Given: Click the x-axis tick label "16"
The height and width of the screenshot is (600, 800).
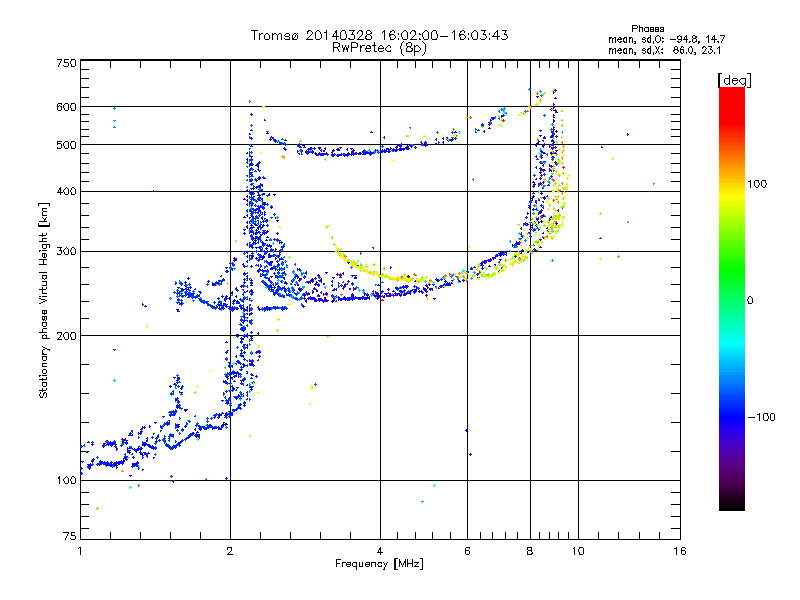Looking at the screenshot, I should pos(680,551).
